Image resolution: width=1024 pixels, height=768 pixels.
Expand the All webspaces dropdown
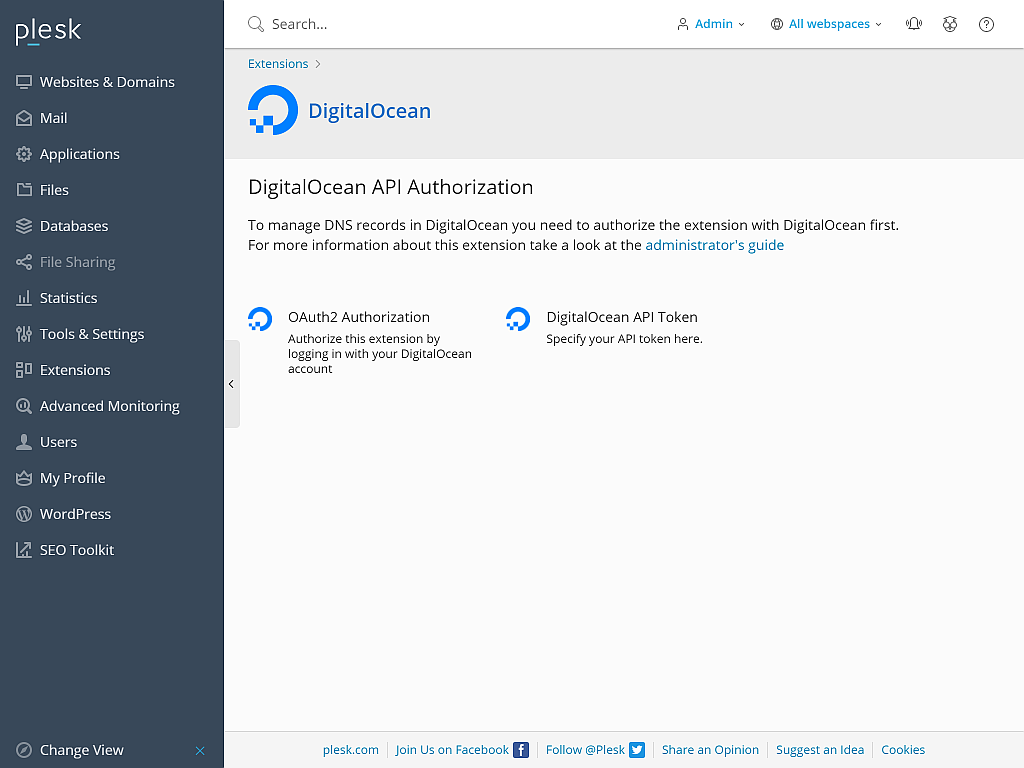tap(826, 24)
